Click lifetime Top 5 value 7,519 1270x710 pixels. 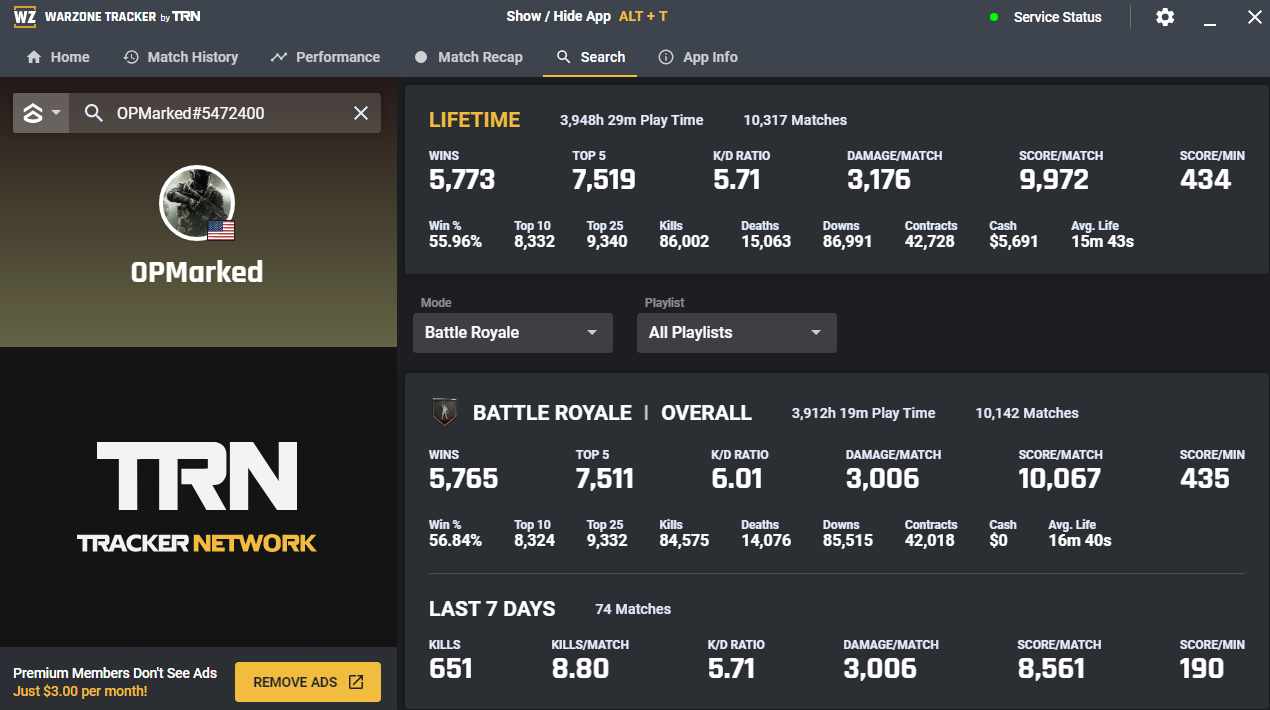(x=604, y=180)
